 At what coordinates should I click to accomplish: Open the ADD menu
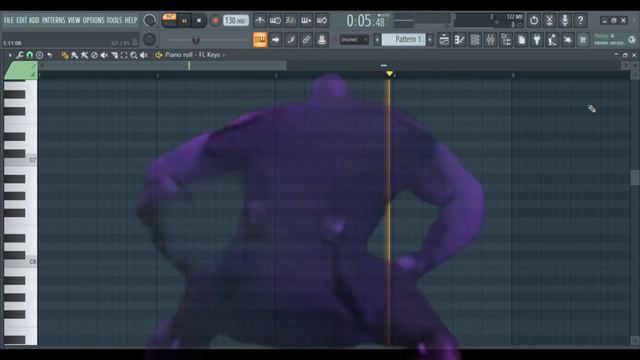click(34, 20)
